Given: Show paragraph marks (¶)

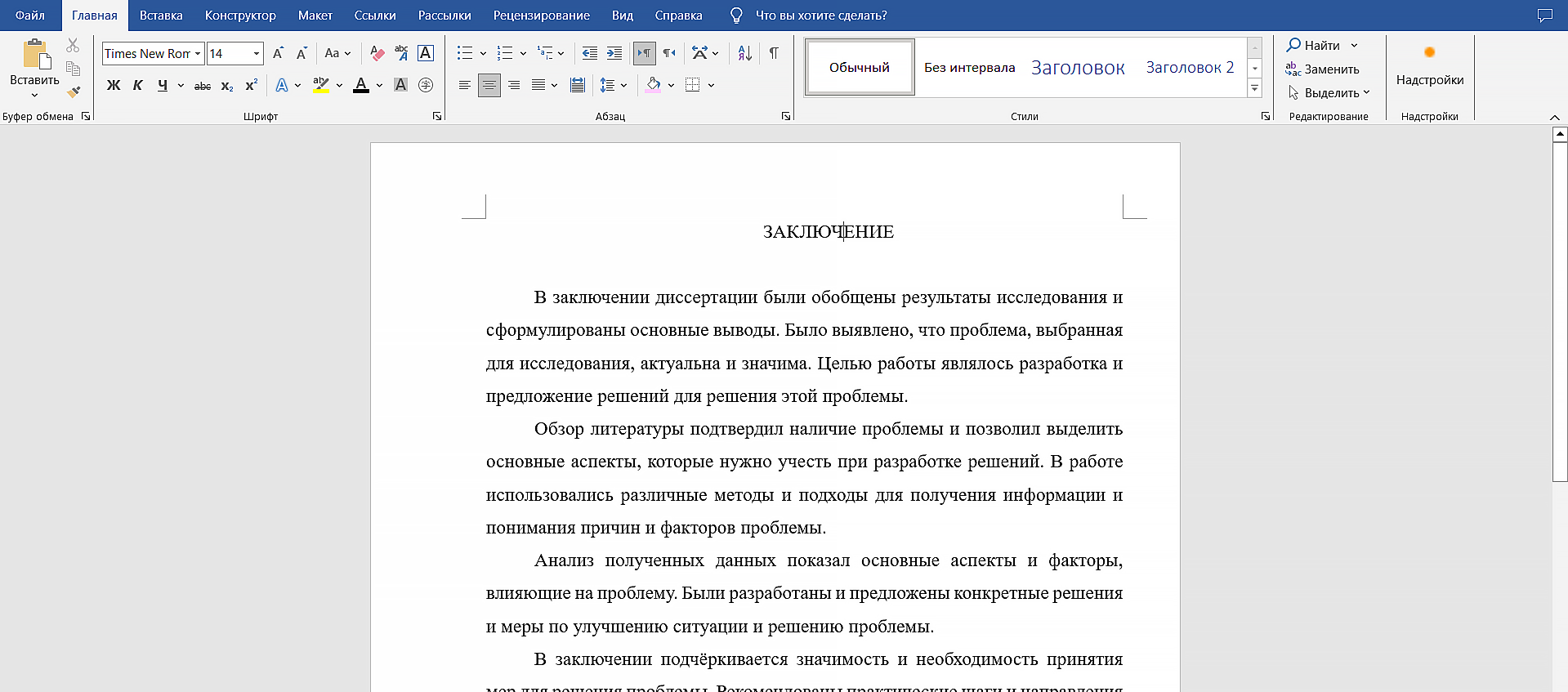Looking at the screenshot, I should [x=774, y=53].
